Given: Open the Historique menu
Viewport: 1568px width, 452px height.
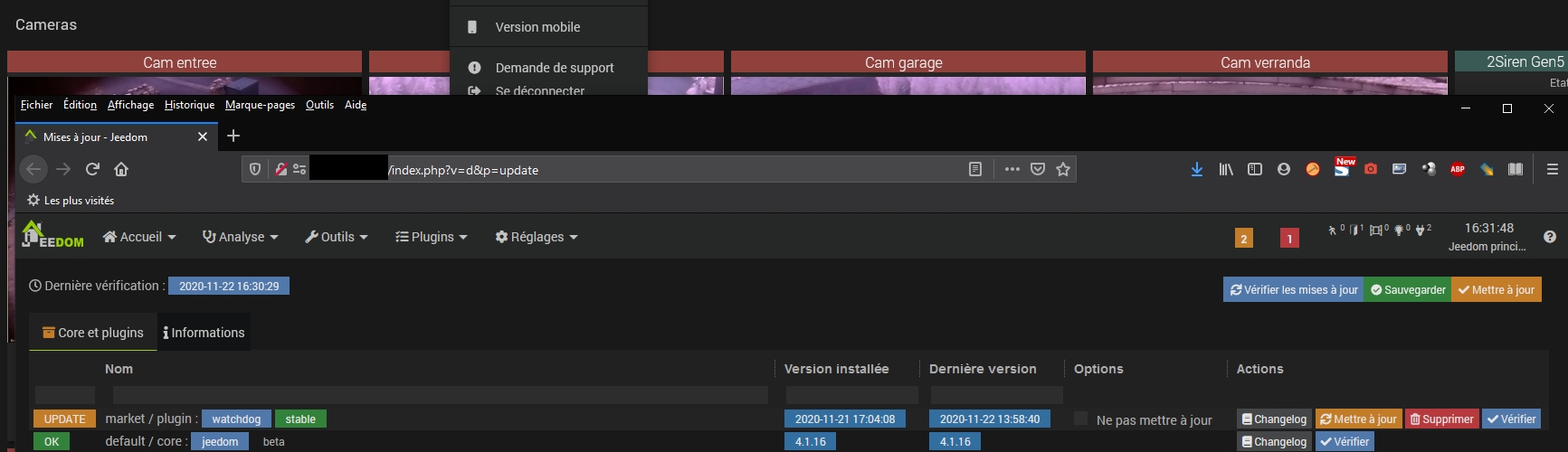Looking at the screenshot, I should tap(189, 105).
